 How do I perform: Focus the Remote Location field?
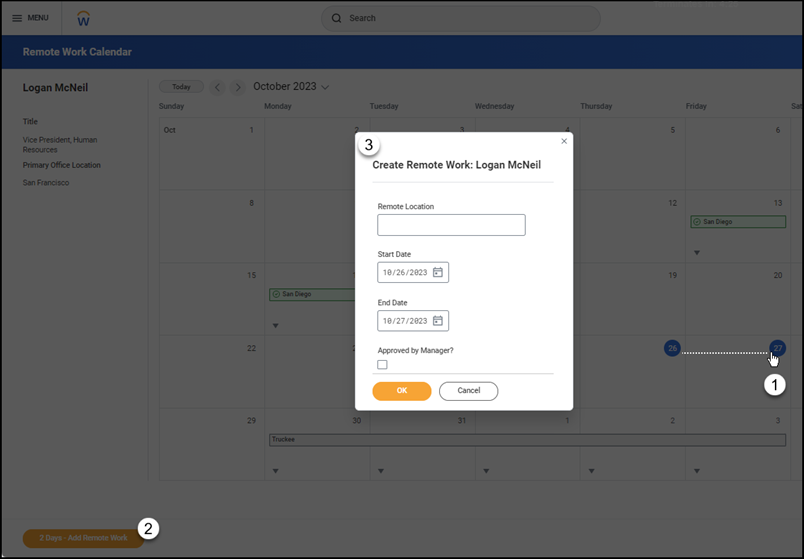[x=451, y=225]
